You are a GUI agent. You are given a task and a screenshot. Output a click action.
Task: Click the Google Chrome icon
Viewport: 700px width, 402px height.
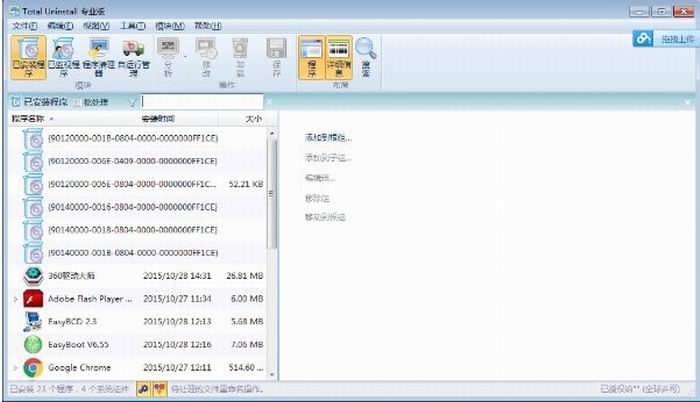[x=33, y=368]
